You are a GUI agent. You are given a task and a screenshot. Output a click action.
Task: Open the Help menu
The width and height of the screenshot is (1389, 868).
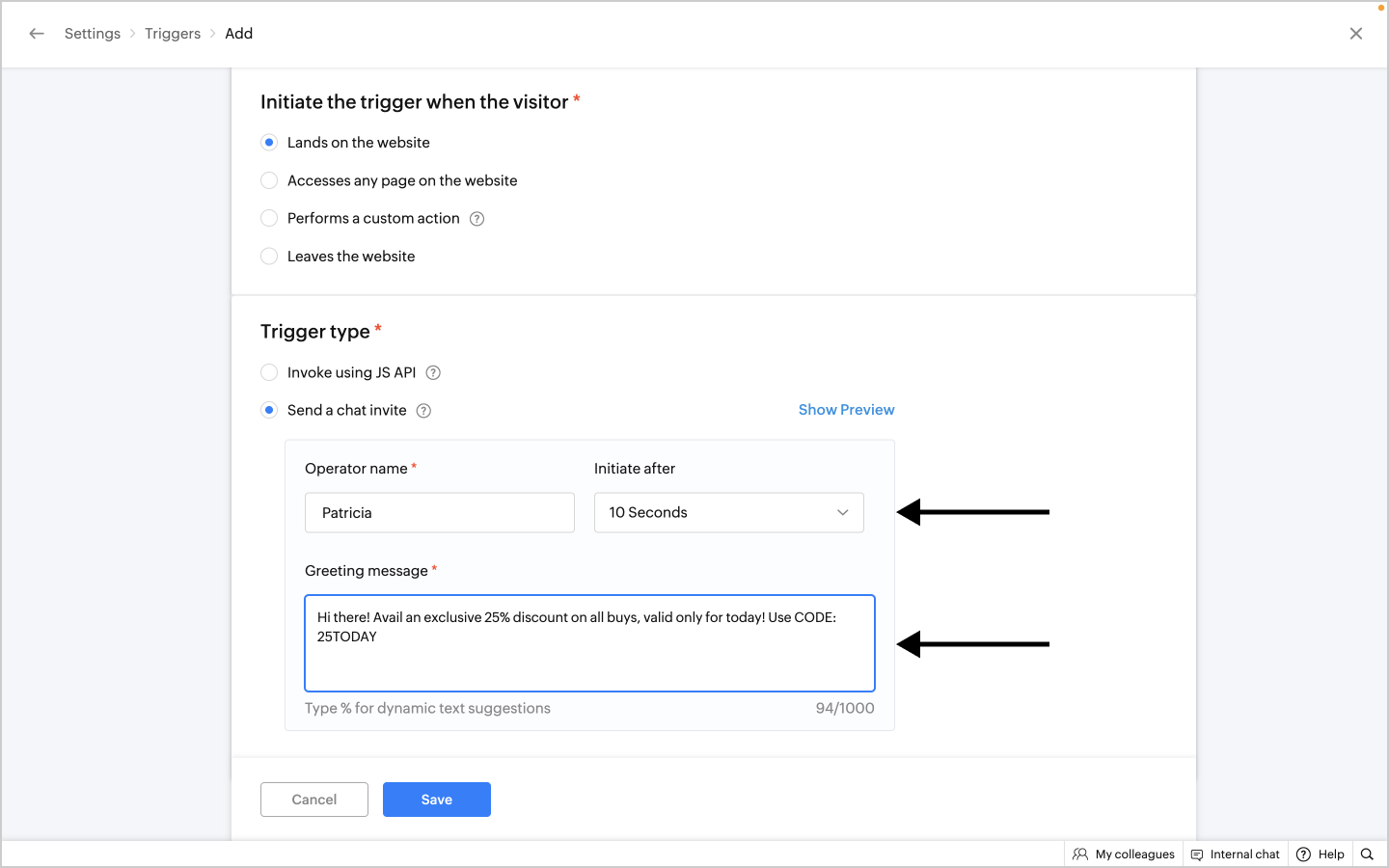coord(1321,854)
